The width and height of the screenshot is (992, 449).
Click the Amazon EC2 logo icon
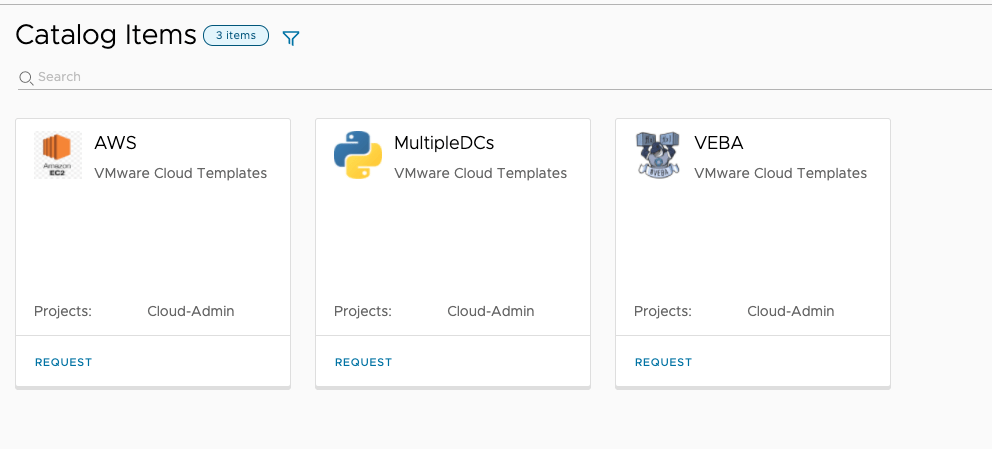tap(57, 155)
